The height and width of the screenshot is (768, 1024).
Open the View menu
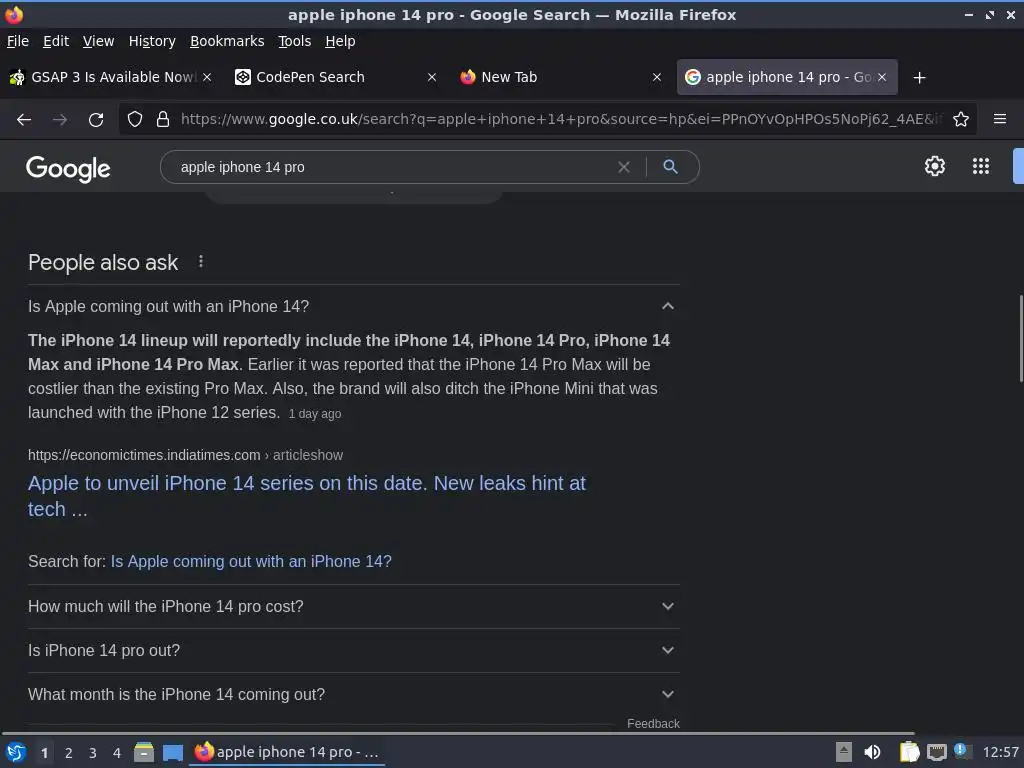point(98,41)
